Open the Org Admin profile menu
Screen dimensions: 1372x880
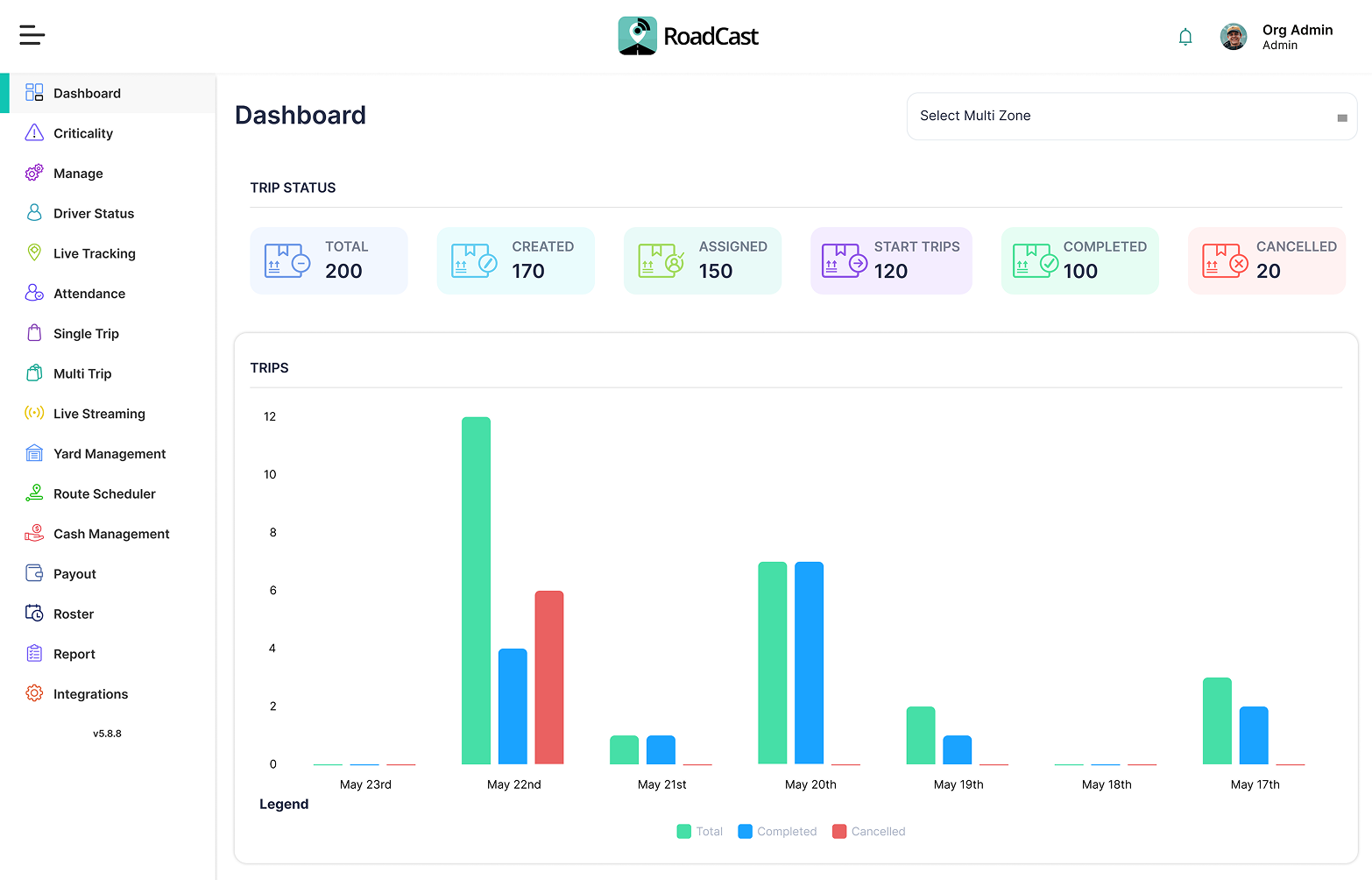tap(1277, 37)
